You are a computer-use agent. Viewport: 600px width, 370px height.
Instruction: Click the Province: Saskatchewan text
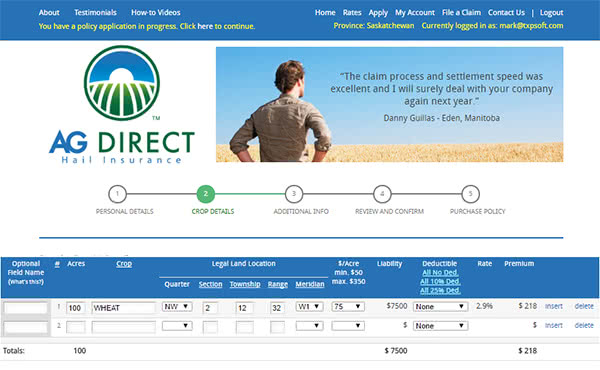[373, 26]
